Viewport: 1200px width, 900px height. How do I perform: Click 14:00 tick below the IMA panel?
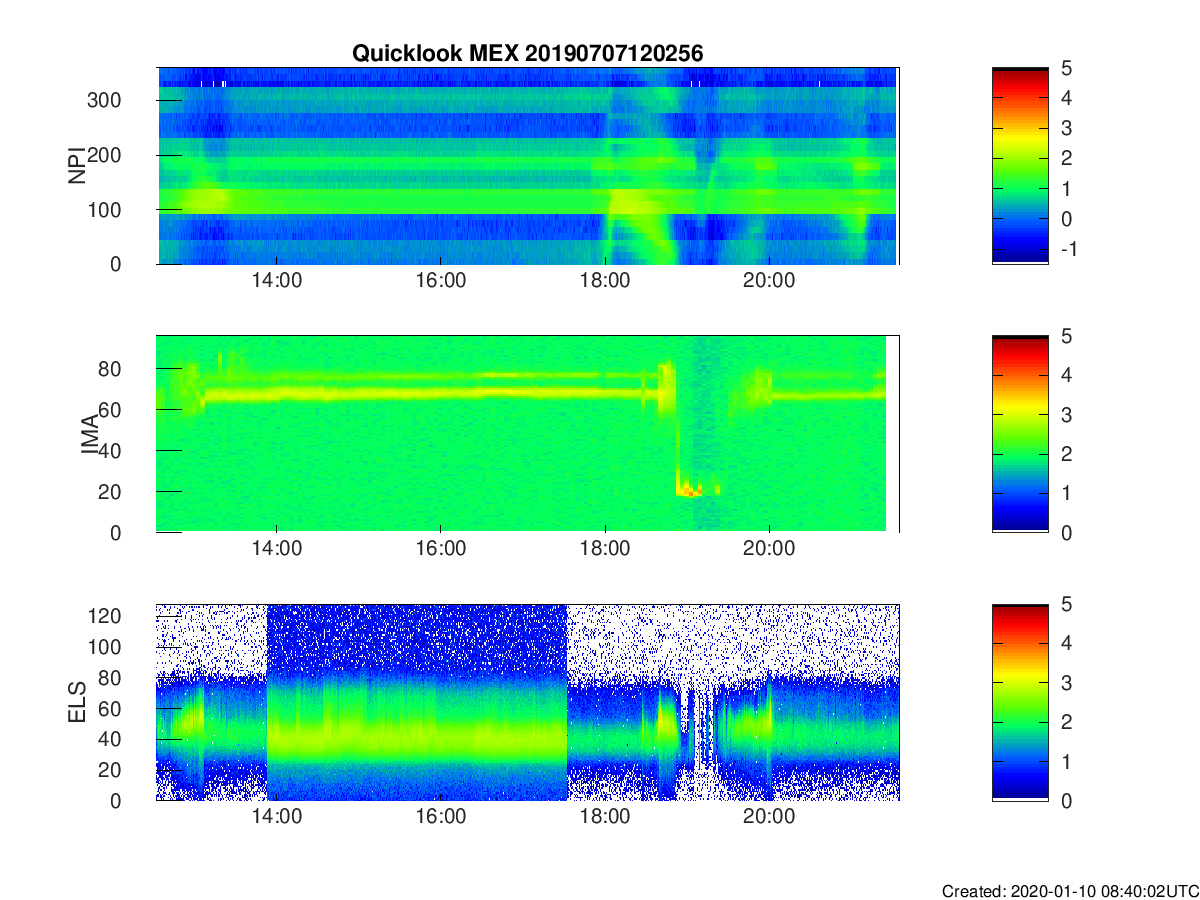click(276, 549)
